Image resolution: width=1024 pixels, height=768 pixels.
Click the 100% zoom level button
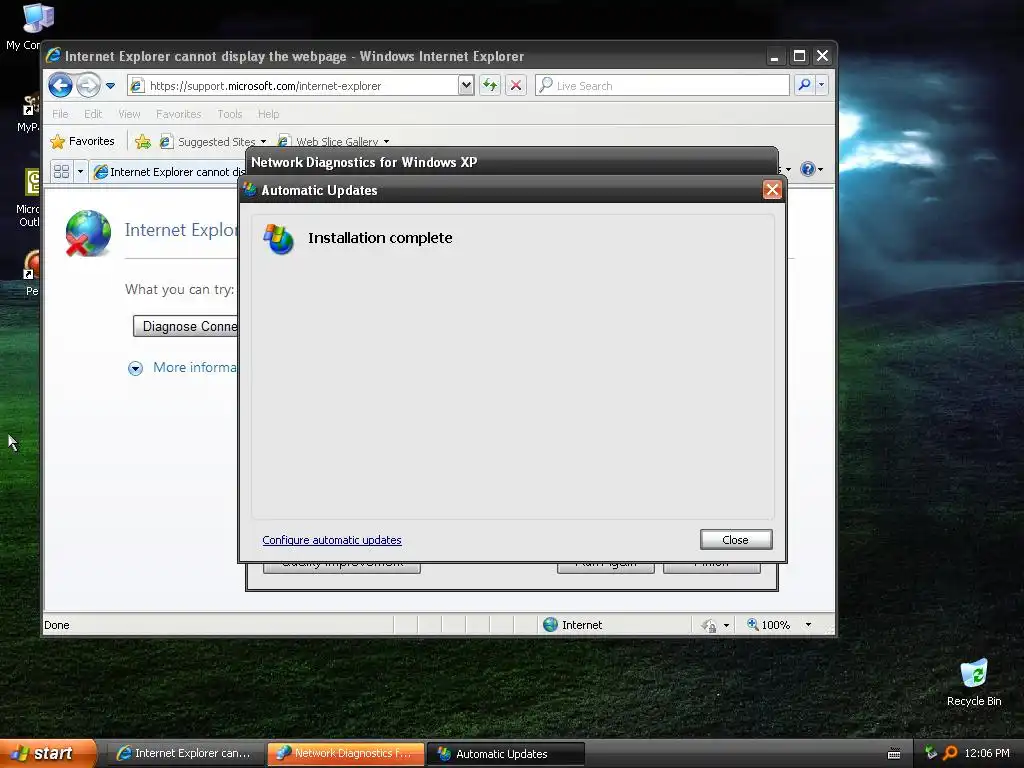[769, 624]
